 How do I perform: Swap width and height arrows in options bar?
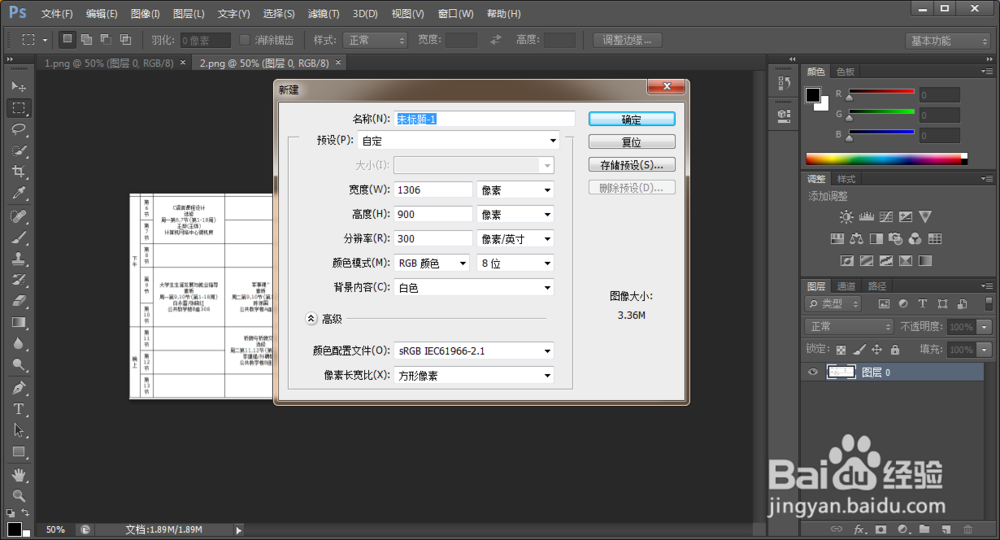point(496,40)
